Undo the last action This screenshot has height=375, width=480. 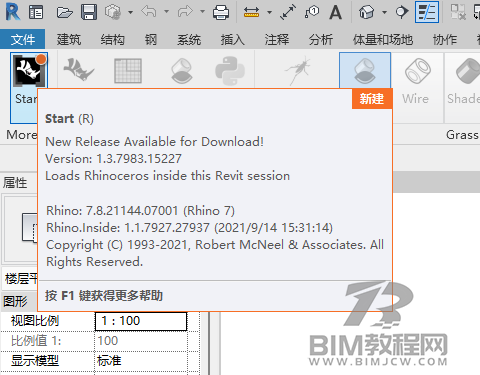149,12
